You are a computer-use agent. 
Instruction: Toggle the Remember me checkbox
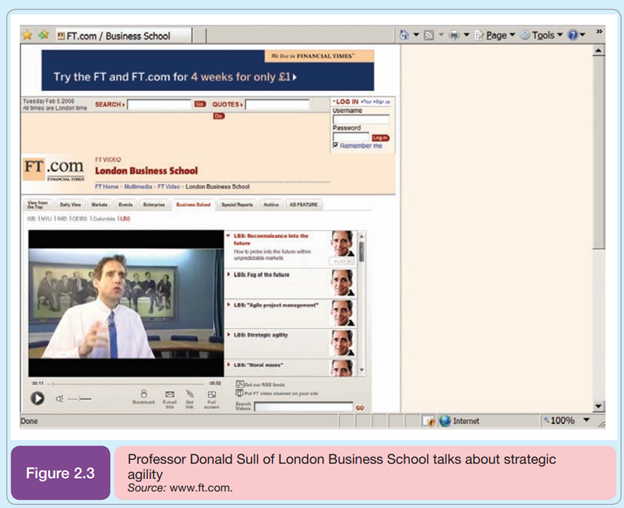[x=335, y=145]
